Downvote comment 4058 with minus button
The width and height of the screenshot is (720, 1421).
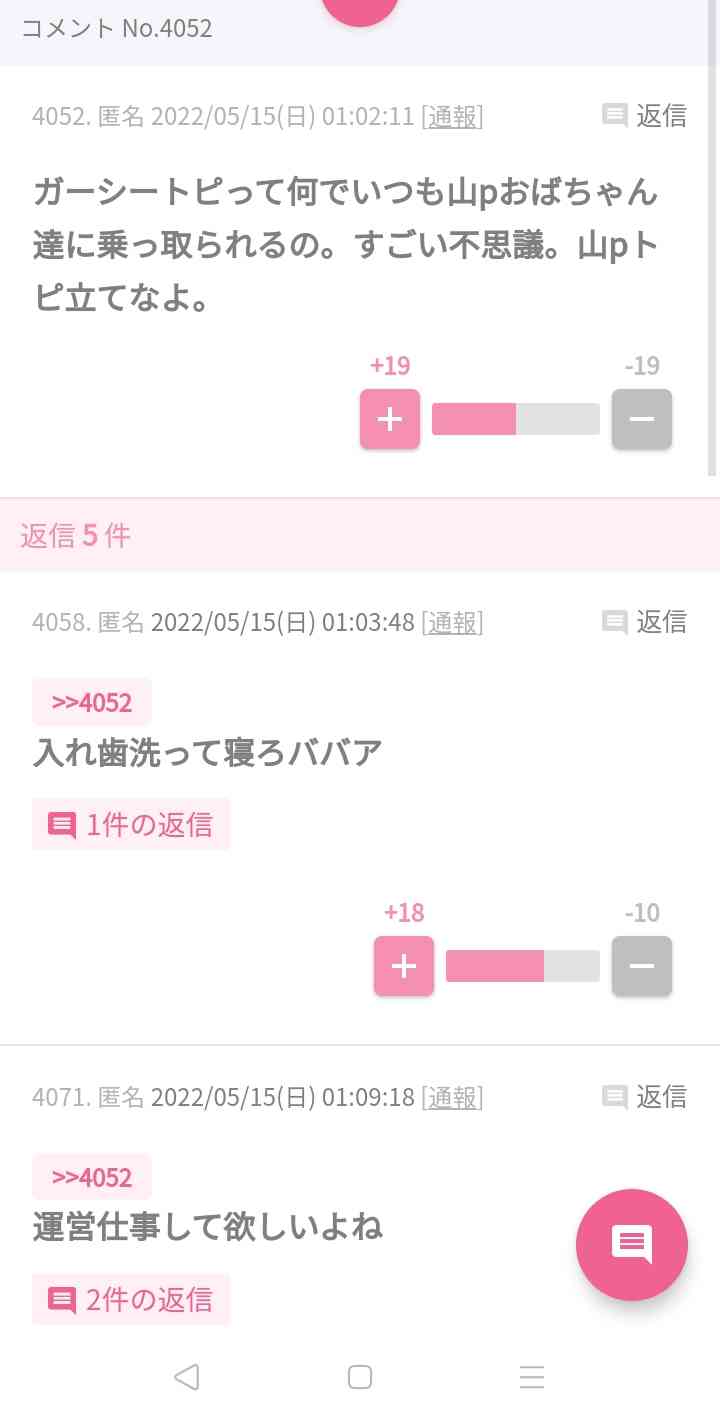[x=642, y=966]
